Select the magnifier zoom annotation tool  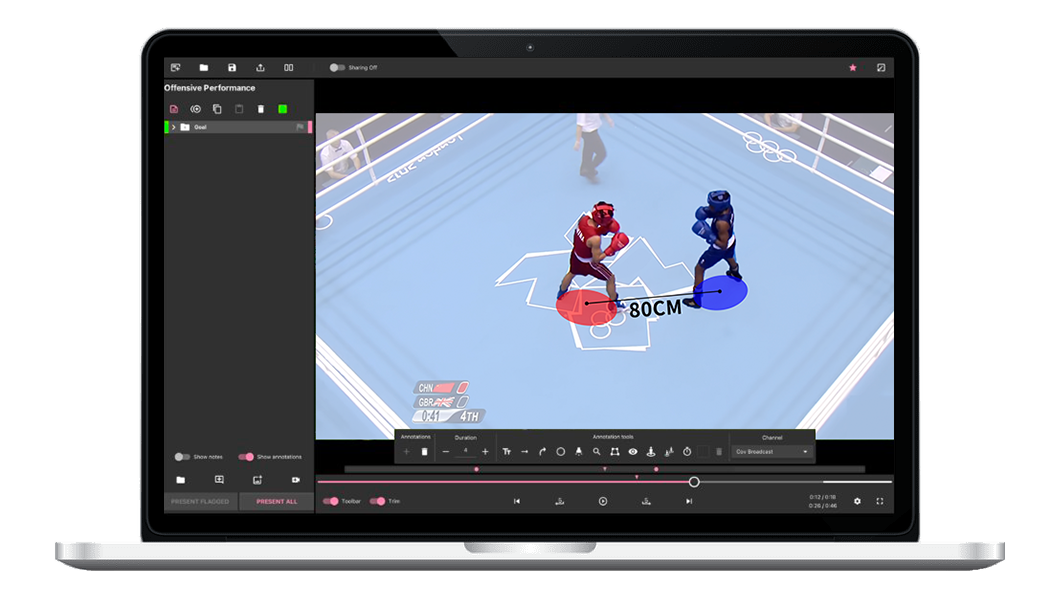(x=597, y=452)
